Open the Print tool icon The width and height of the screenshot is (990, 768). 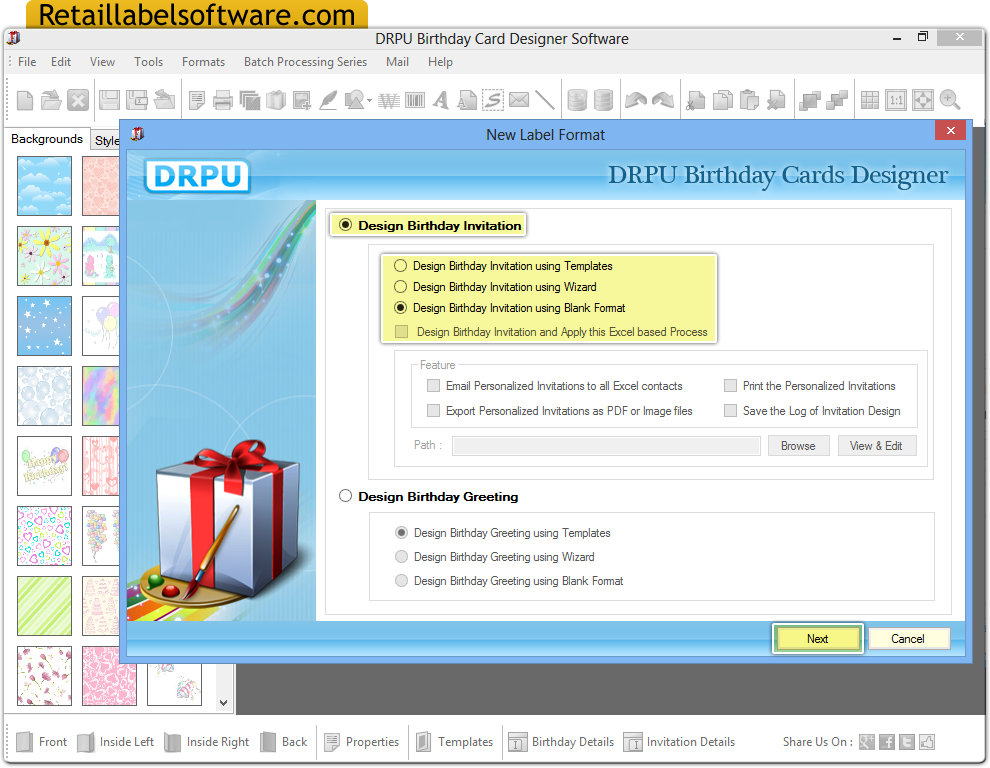(221, 99)
